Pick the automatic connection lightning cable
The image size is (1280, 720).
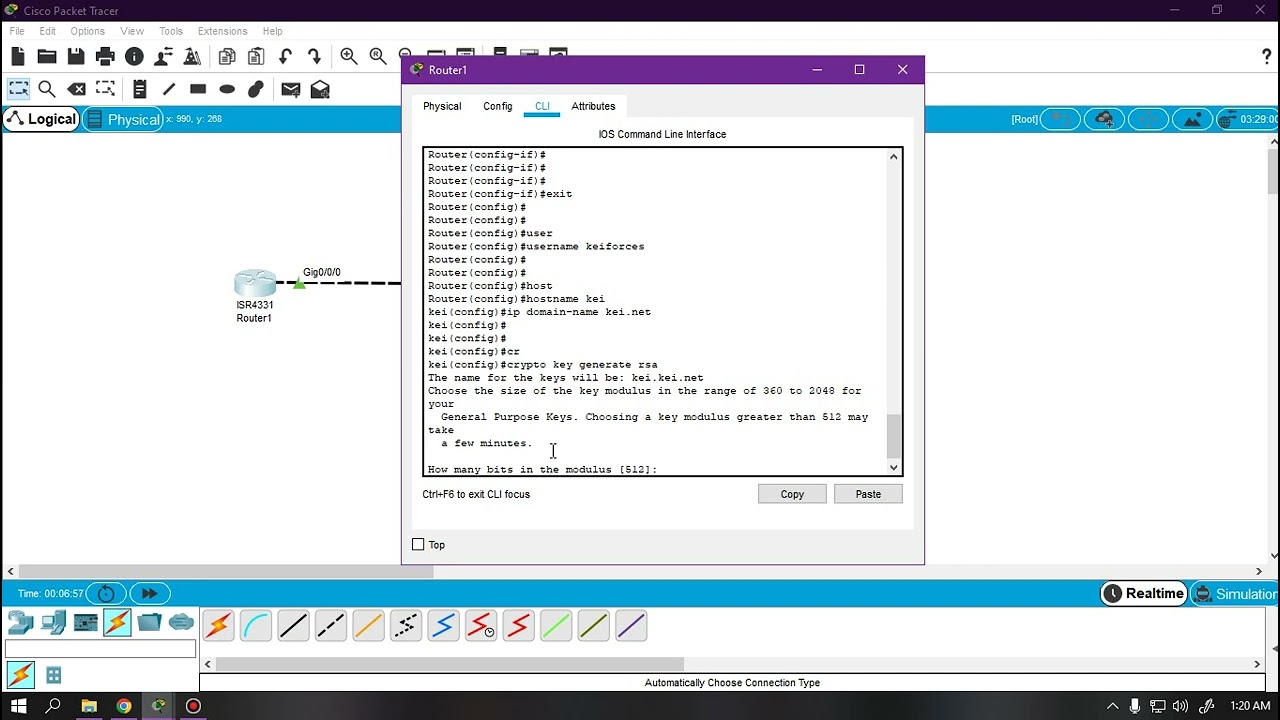(x=218, y=626)
